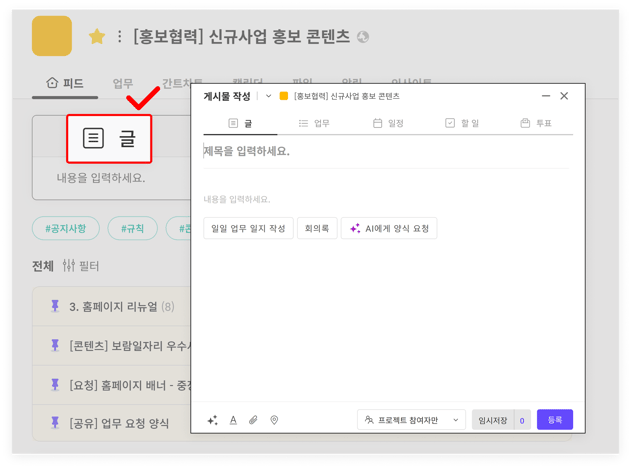Screen dimensions: 631x468
Task: Click the AI sparkle icon in bottom toolbar
Action: [212, 420]
